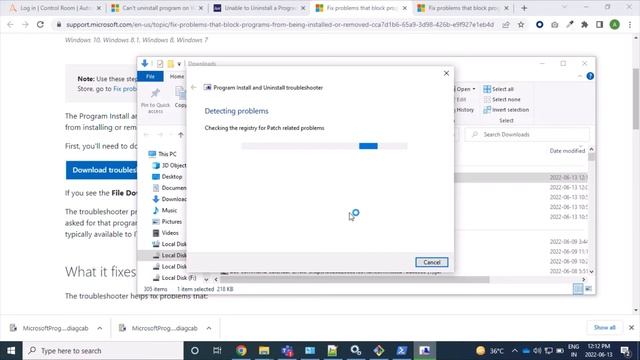The image size is (640, 360).
Task: Open the File tab in File Explorer
Action: (150, 76)
